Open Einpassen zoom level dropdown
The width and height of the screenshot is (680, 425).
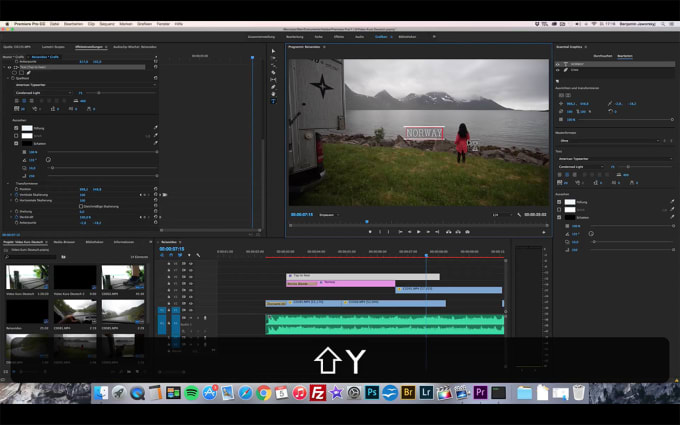coord(329,215)
